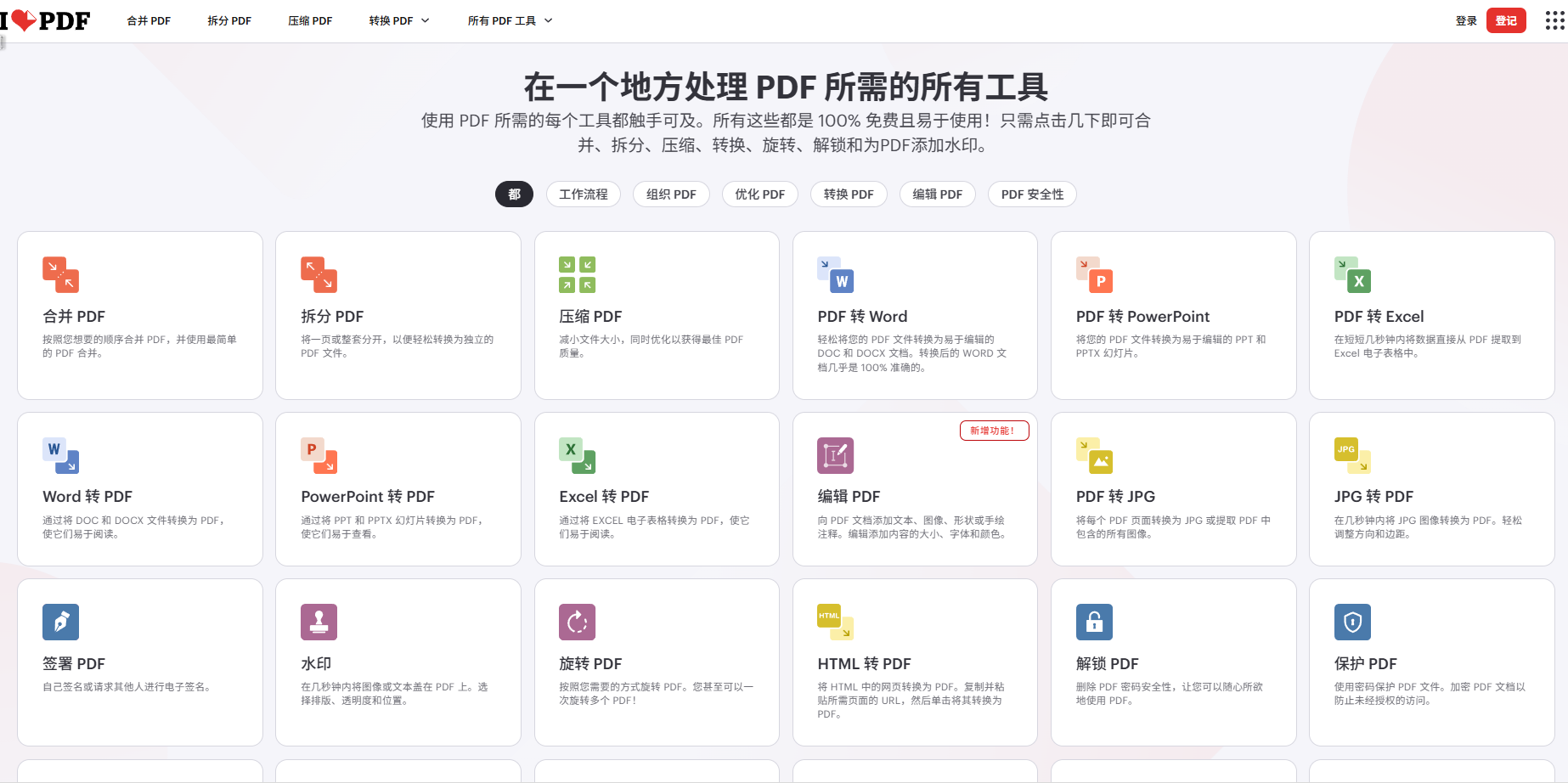Click the PDF 转 Word icon

[835, 274]
